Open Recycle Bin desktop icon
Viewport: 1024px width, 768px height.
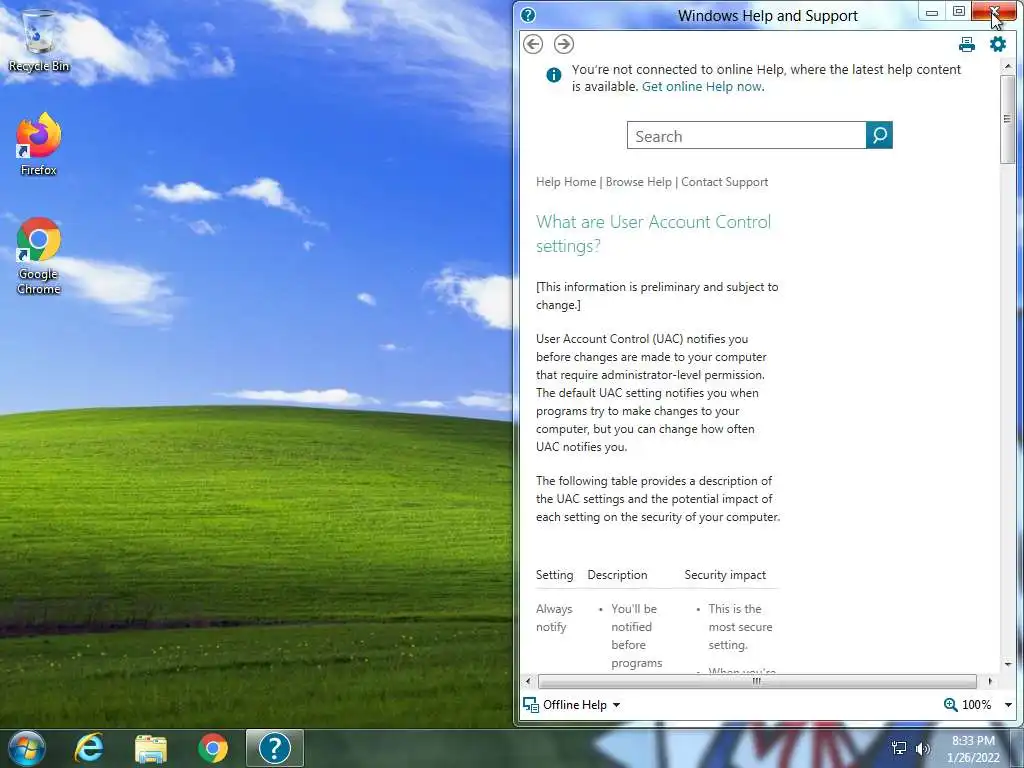[39, 40]
